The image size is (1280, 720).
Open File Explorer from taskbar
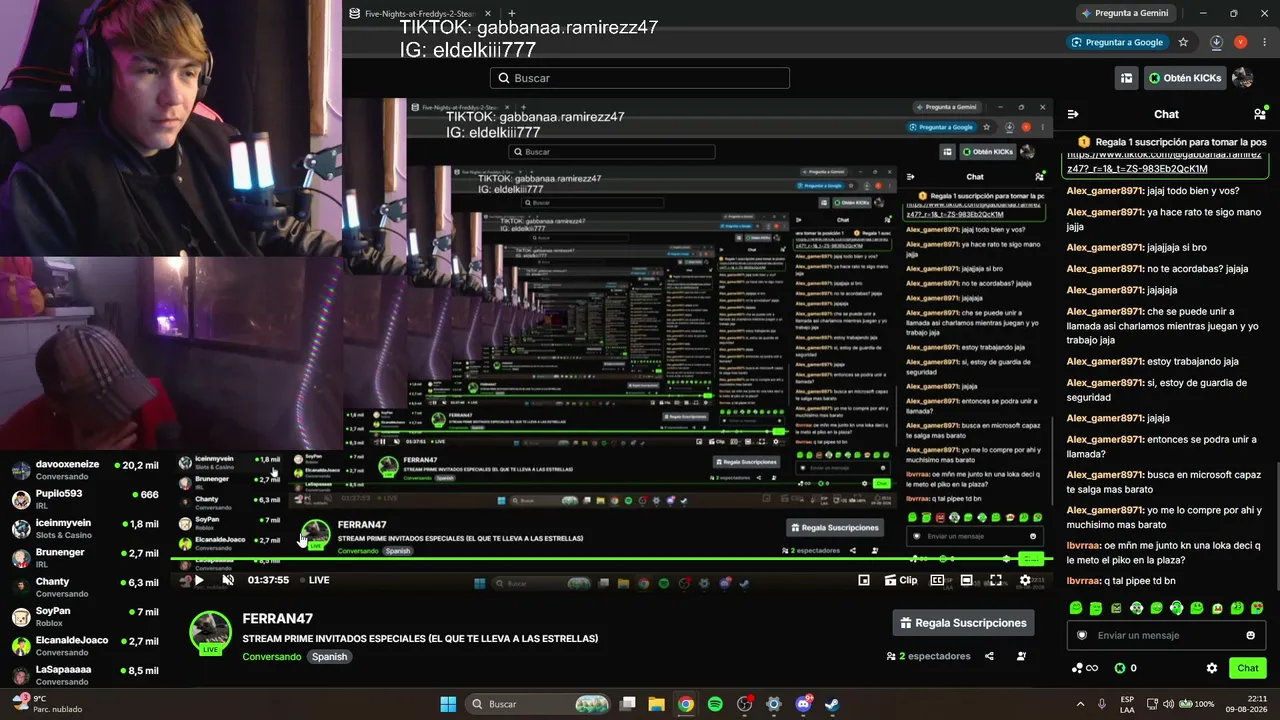click(656, 704)
